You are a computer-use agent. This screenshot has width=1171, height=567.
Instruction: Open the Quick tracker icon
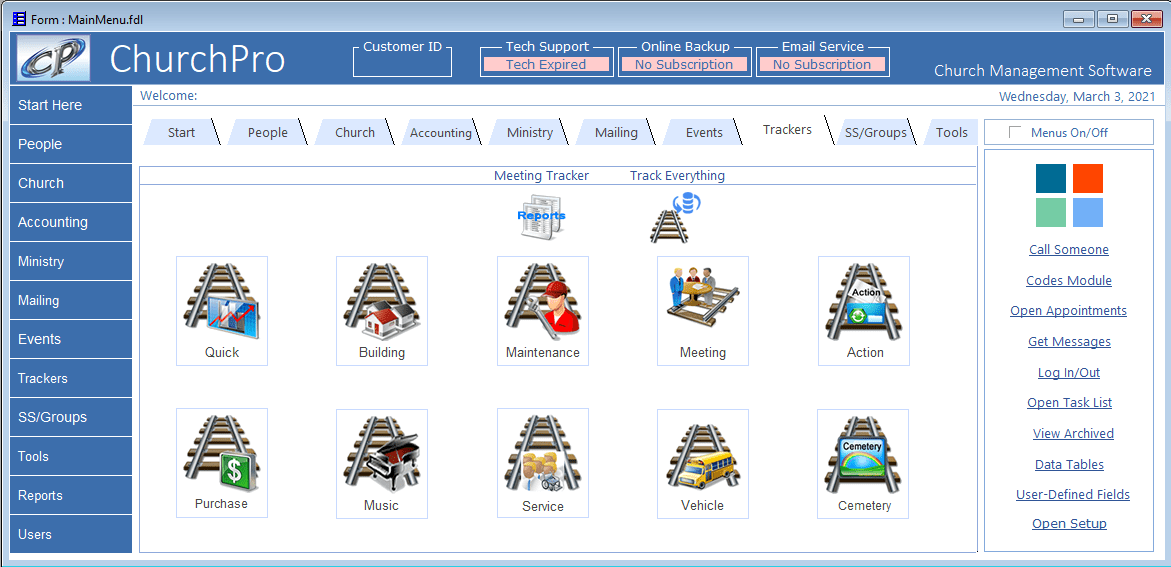coord(222,311)
